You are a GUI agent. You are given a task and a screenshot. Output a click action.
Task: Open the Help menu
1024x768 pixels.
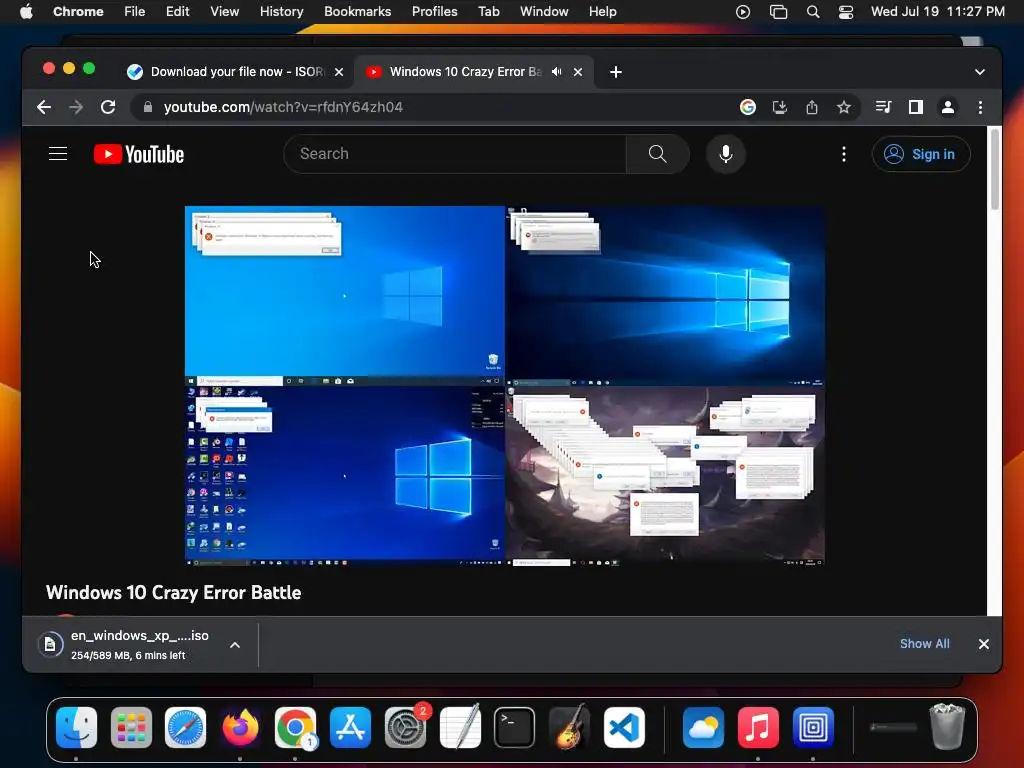(x=602, y=12)
